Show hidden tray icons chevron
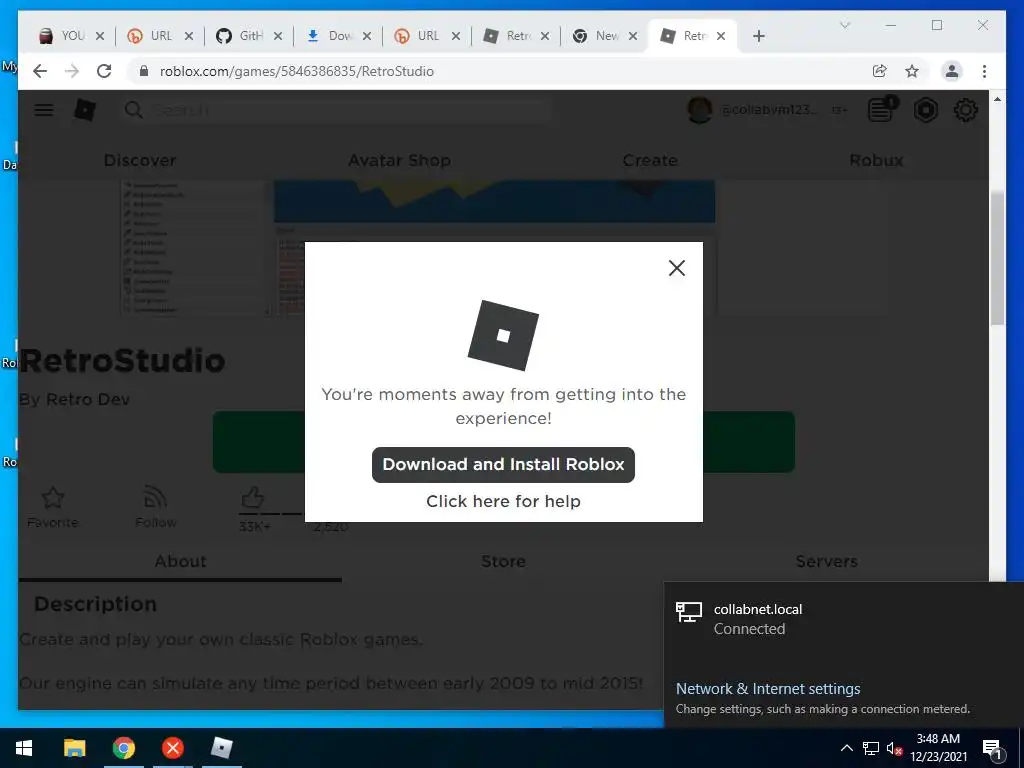 pos(846,748)
